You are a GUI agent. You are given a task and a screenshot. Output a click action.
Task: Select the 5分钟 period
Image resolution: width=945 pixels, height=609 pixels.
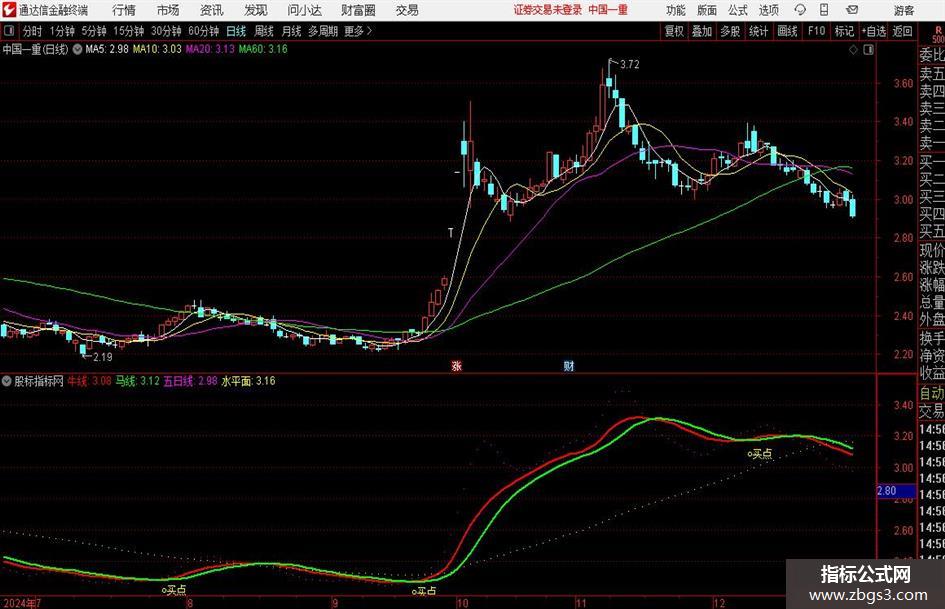93,31
